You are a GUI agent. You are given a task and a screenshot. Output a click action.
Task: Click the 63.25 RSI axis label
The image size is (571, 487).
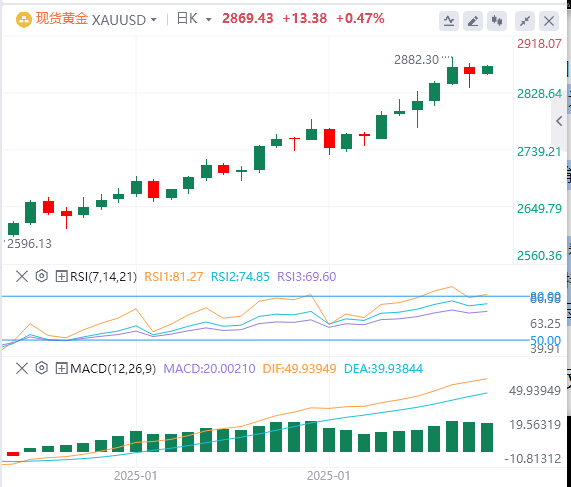(545, 323)
